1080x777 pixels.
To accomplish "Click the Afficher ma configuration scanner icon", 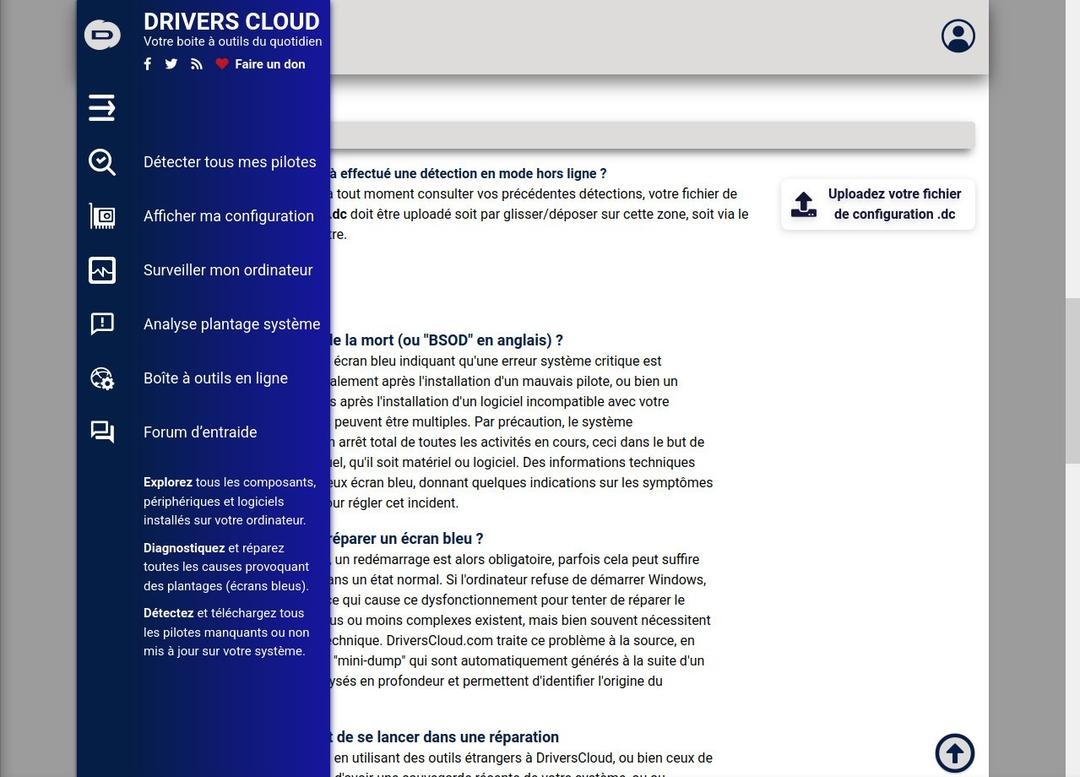I will [x=101, y=215].
